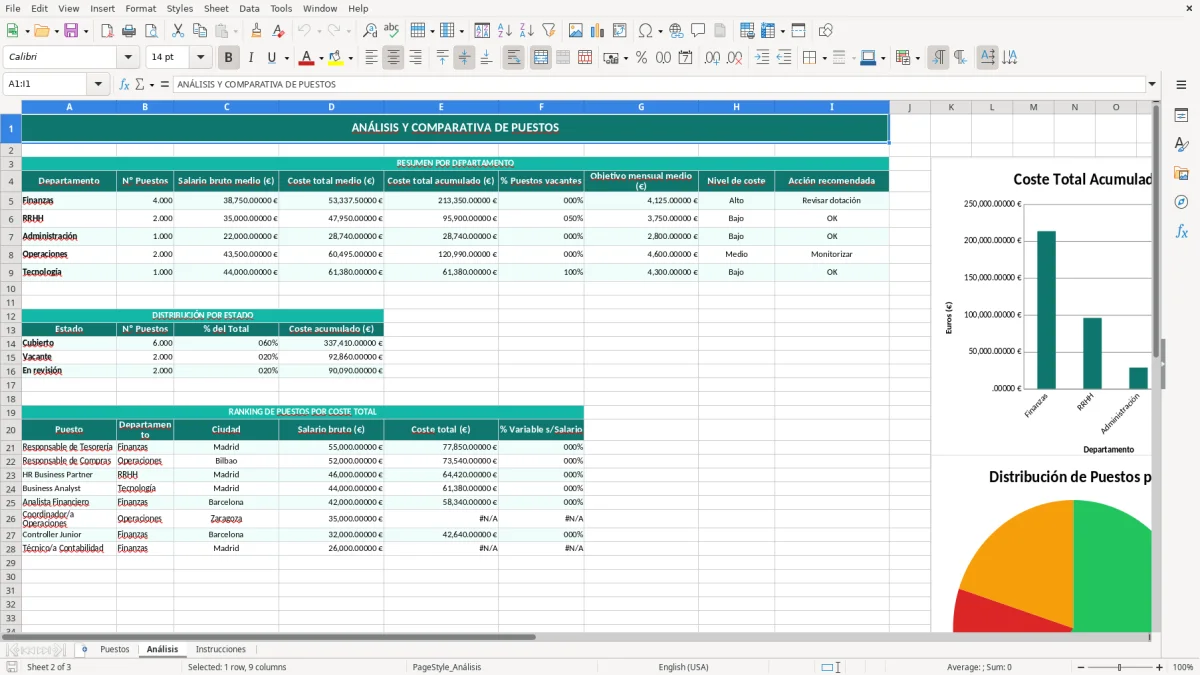Copy the selection with the Copy icon

pos(199,31)
